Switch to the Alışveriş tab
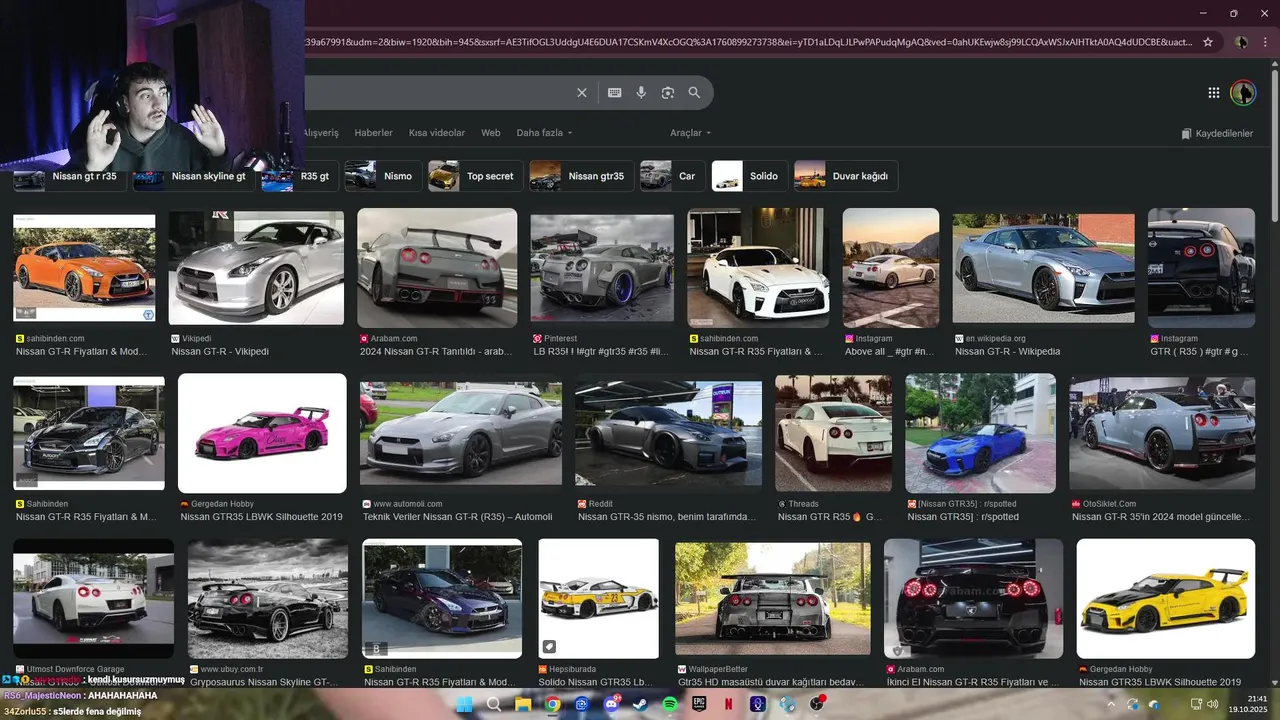 [x=321, y=133]
